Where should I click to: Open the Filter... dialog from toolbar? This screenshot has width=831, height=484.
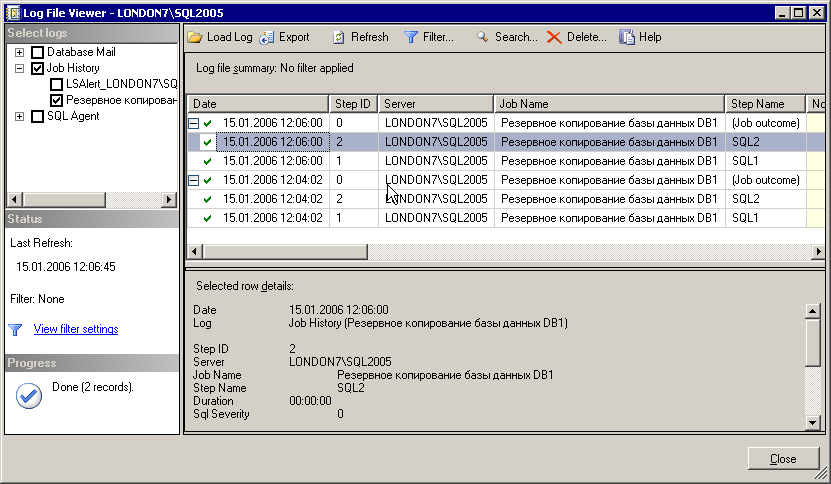click(x=438, y=37)
